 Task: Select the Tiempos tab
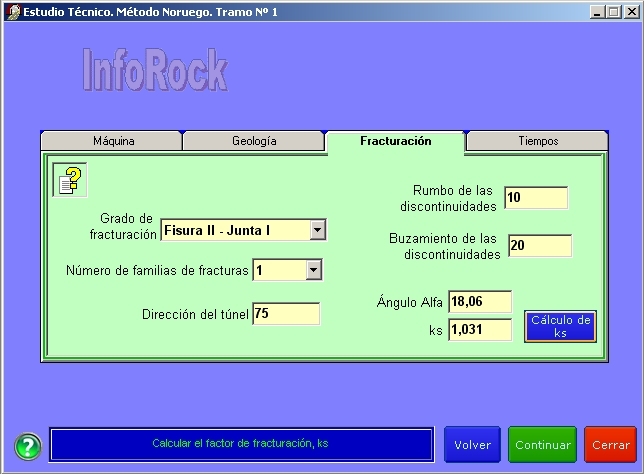538,141
